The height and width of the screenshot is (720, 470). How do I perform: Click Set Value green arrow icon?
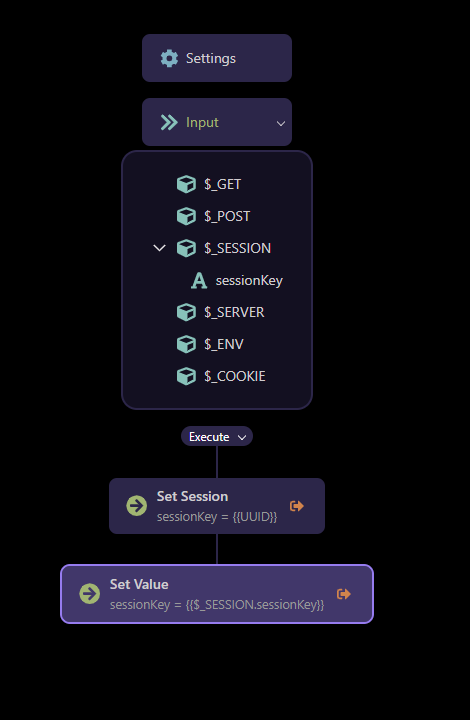[90, 594]
